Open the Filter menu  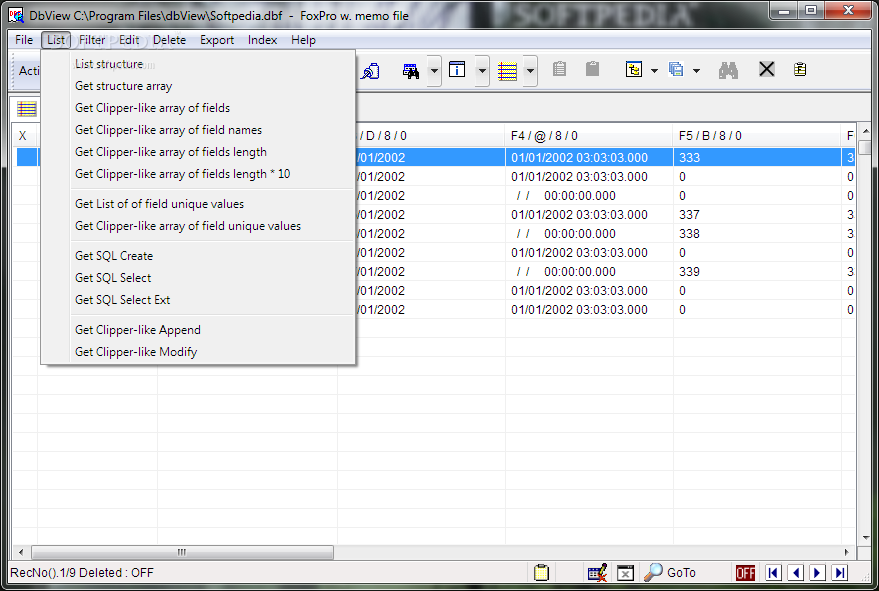92,40
